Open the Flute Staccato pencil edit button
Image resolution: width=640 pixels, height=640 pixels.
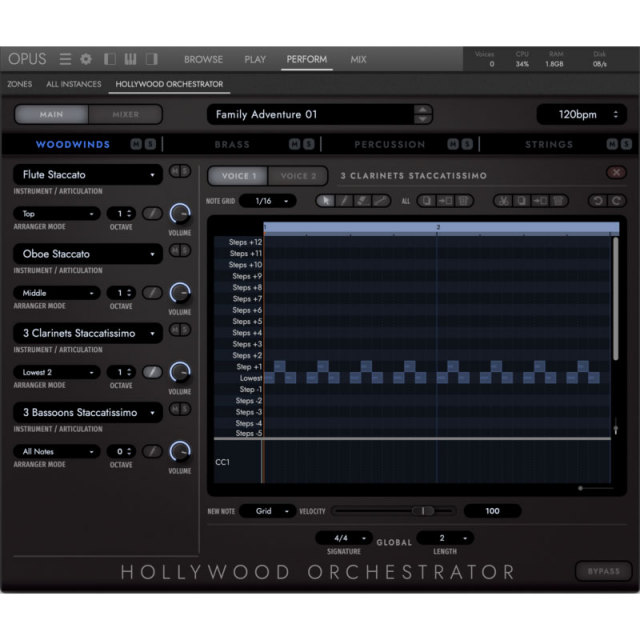[x=152, y=213]
